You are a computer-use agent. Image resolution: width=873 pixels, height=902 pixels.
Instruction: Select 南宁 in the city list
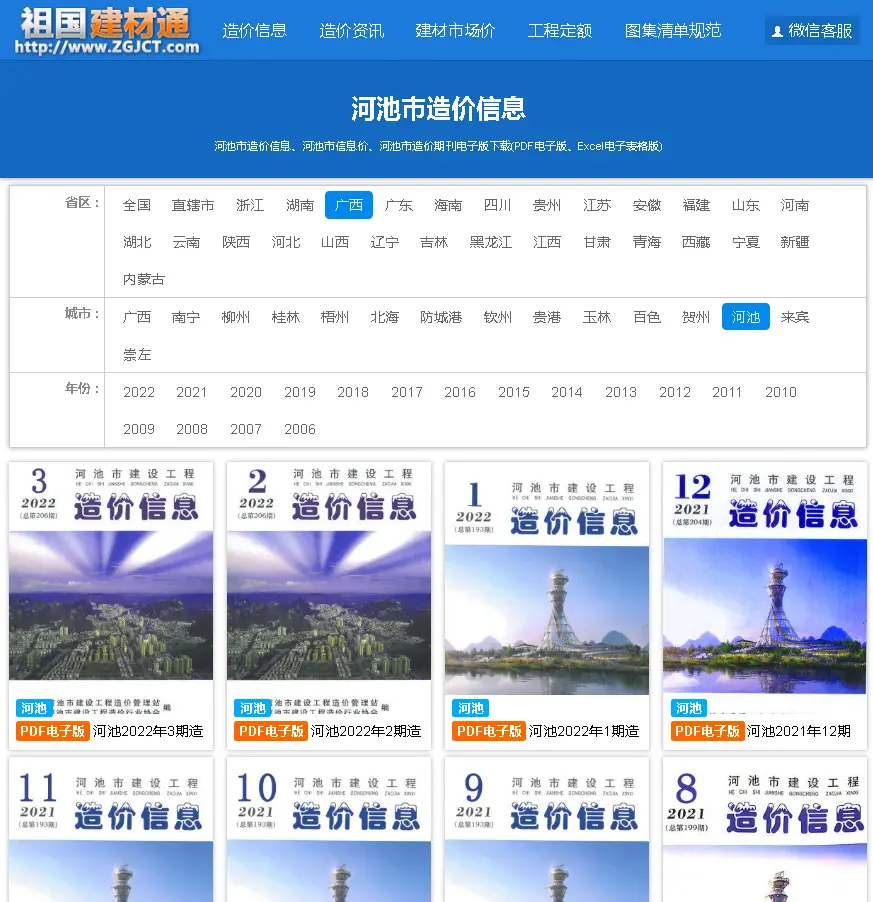(x=186, y=317)
